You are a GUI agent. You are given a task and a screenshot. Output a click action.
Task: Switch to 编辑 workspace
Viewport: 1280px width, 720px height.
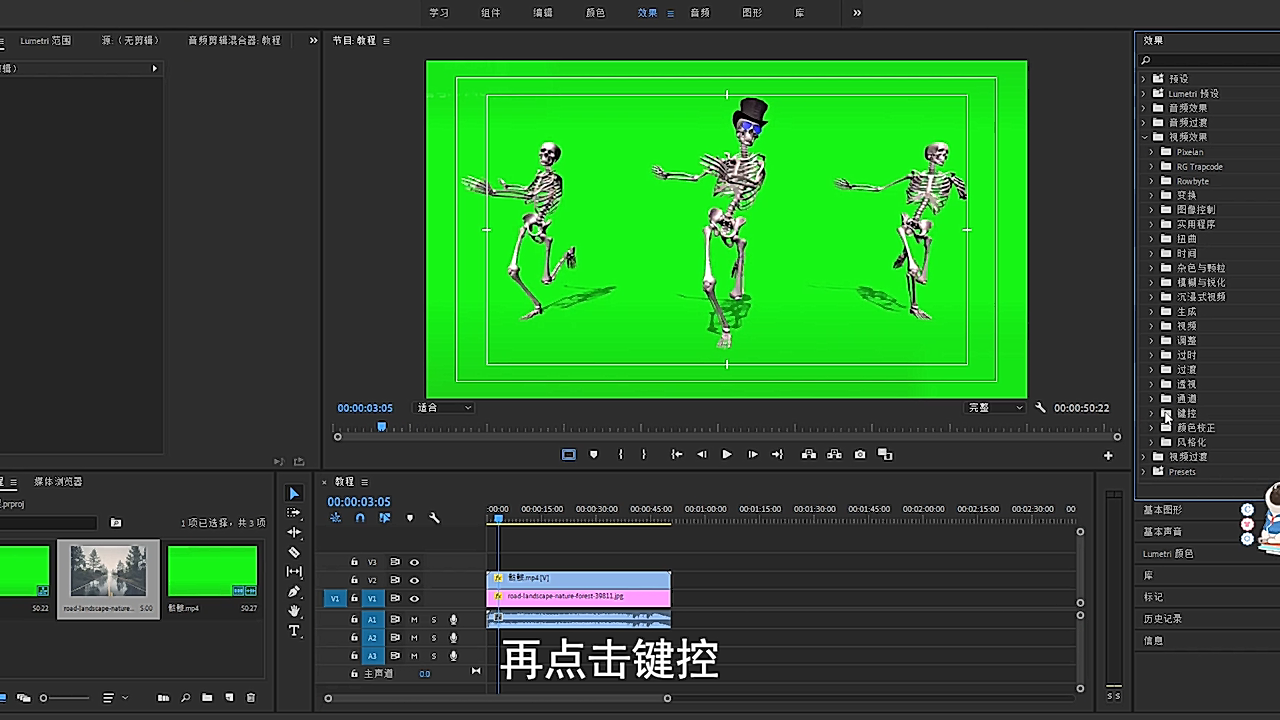(543, 13)
